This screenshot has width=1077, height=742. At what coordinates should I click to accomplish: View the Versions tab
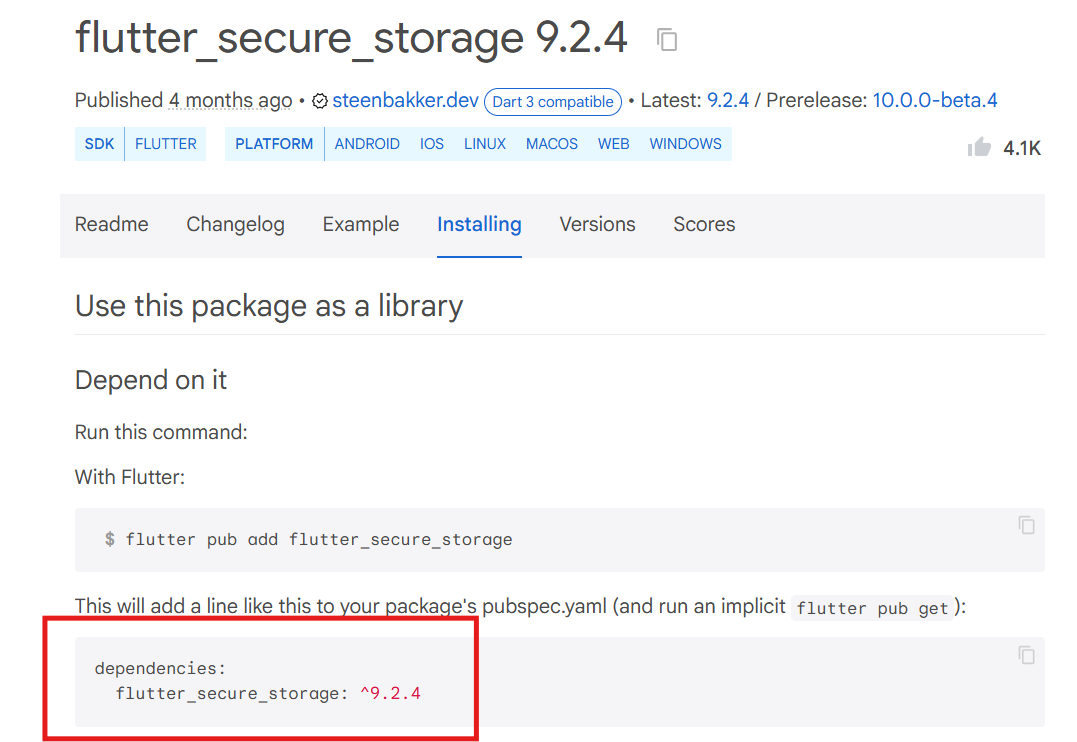[x=597, y=225]
